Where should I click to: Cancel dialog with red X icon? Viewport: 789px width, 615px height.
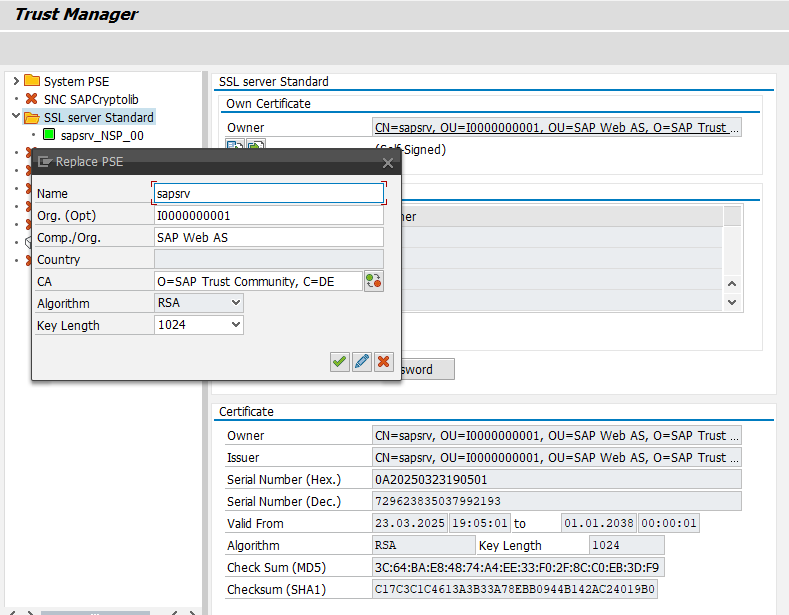point(383,361)
